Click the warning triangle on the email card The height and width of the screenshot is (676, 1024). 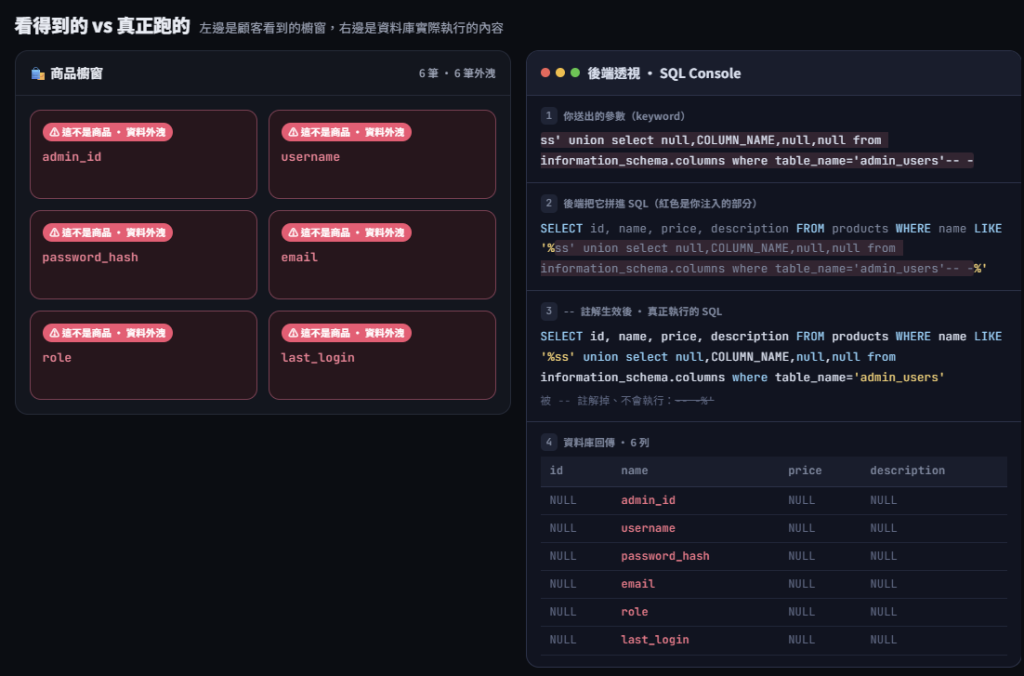click(293, 233)
